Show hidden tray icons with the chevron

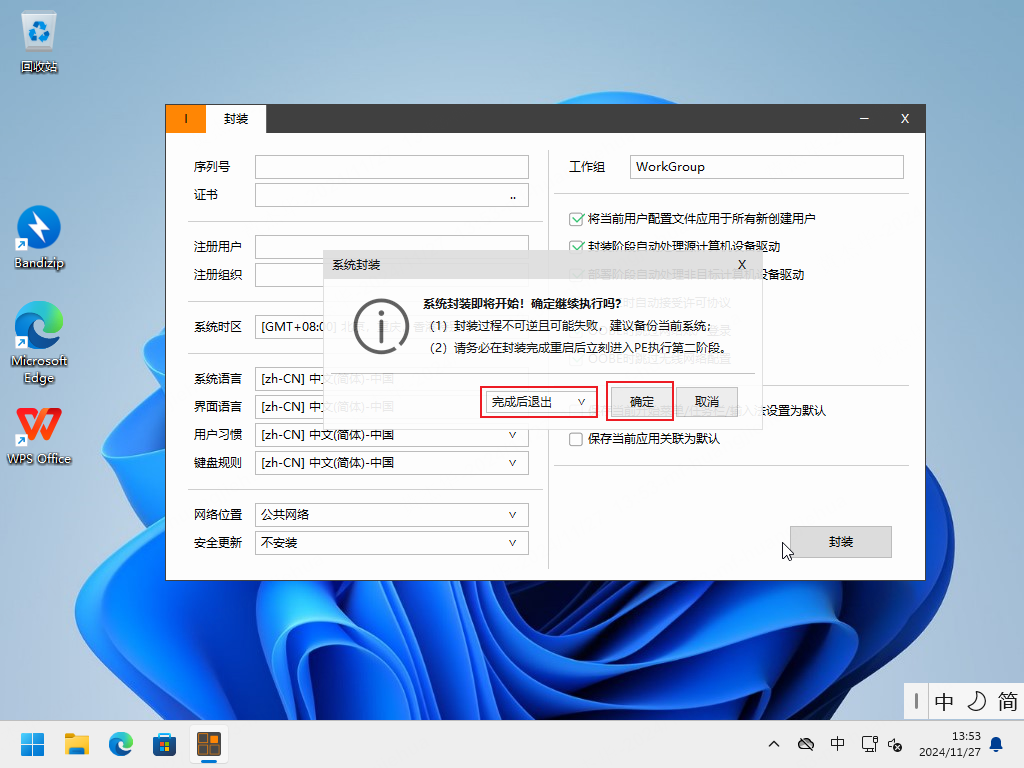pyautogui.click(x=774, y=744)
